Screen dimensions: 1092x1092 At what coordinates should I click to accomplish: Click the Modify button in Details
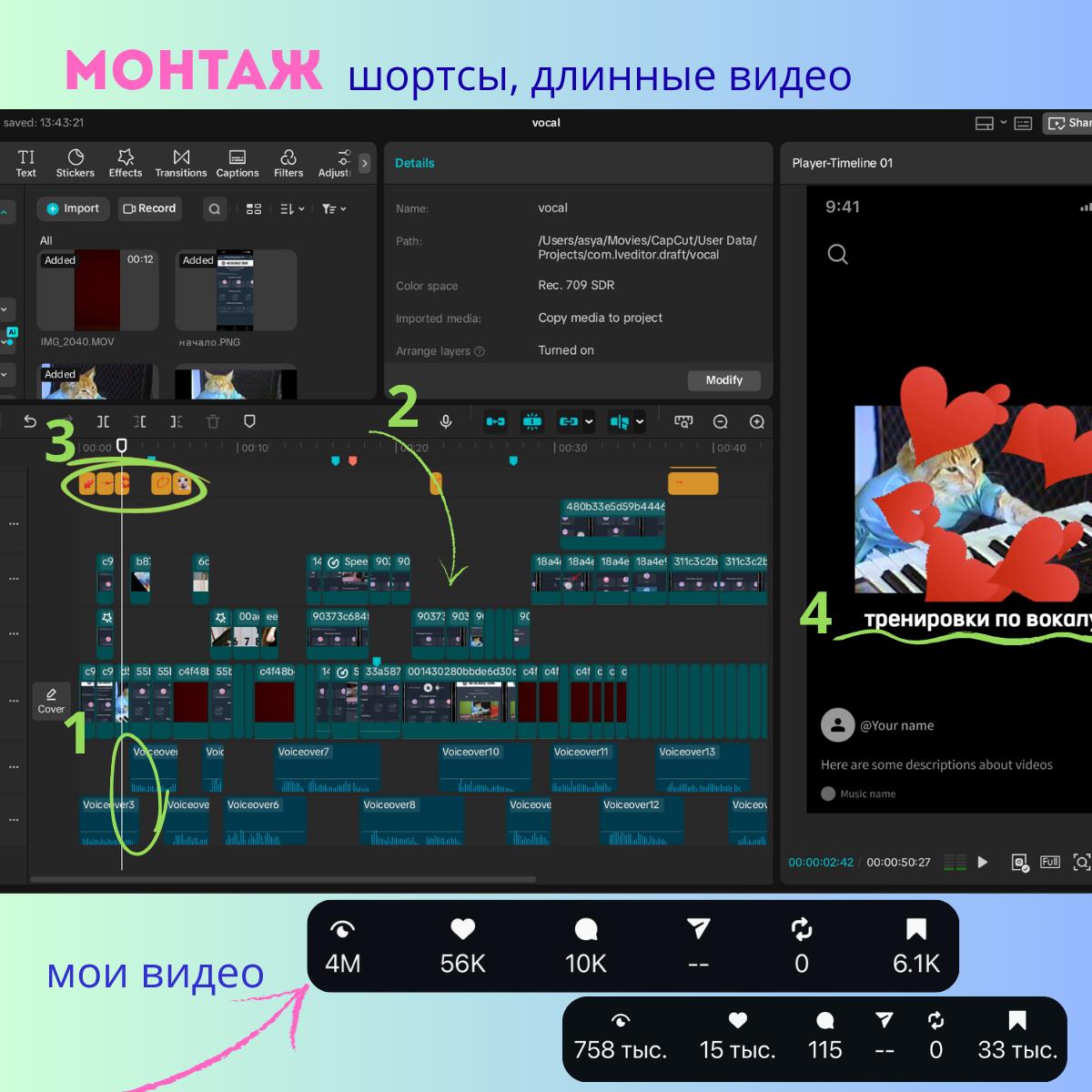click(x=724, y=380)
